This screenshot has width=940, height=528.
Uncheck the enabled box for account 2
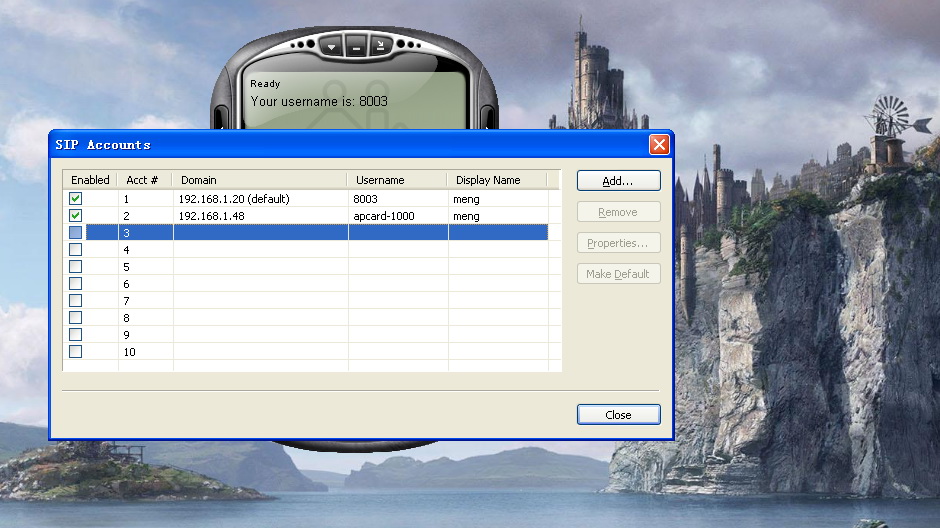pos(75,216)
